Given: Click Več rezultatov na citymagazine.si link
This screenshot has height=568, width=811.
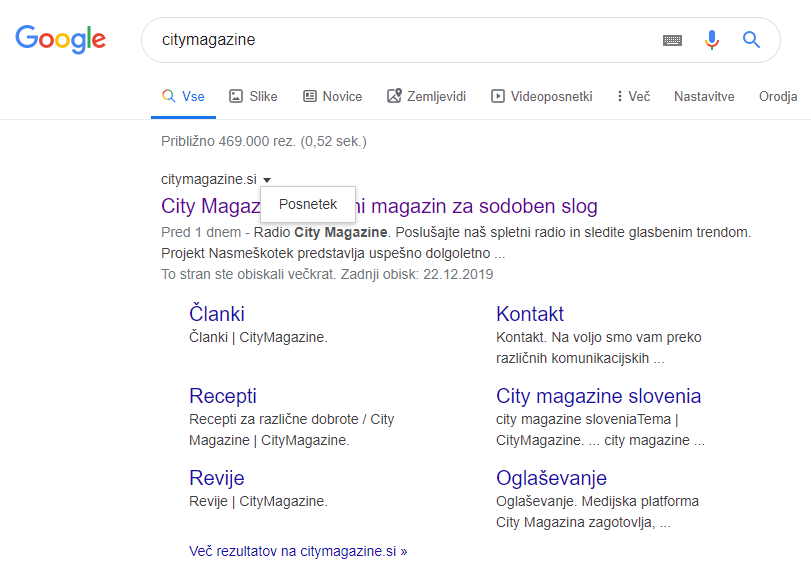Looking at the screenshot, I should point(298,551).
